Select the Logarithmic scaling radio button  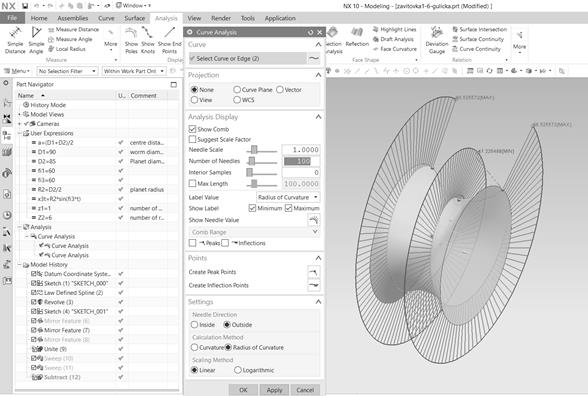(x=237, y=370)
